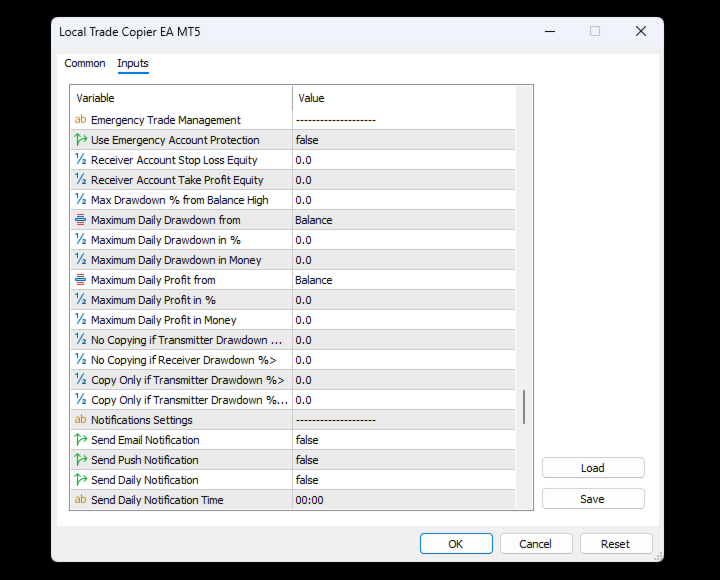The width and height of the screenshot is (720, 580).
Task: Select the Inputs tab
Action: coord(133,63)
